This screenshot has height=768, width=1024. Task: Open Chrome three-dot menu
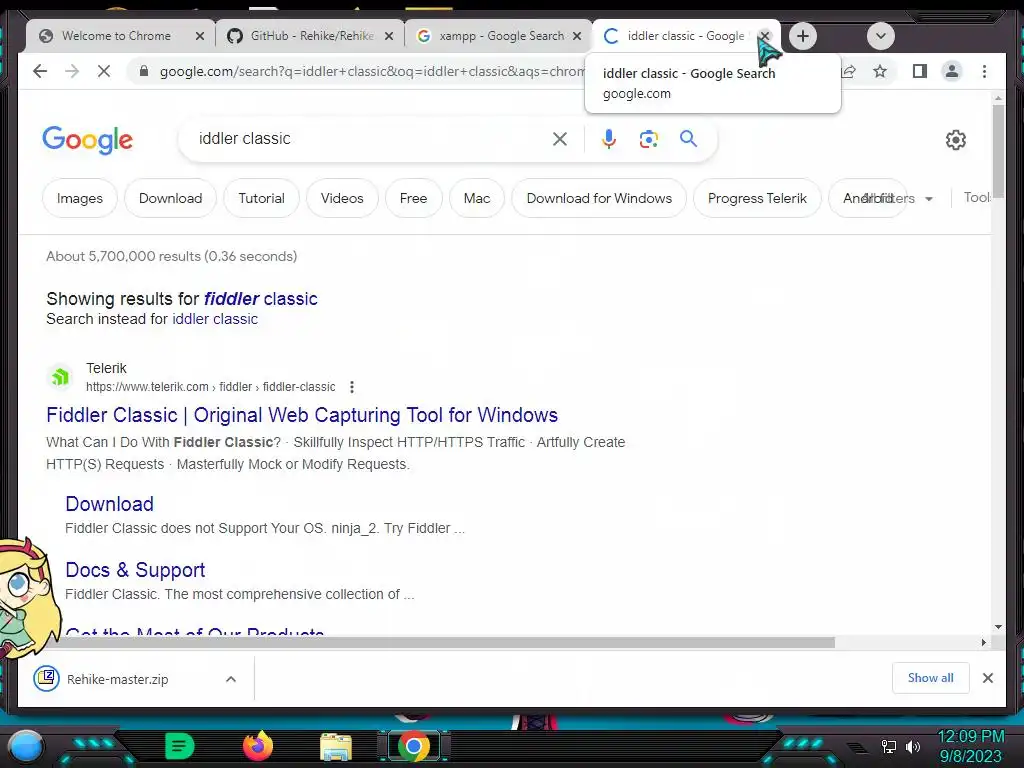coord(984,71)
